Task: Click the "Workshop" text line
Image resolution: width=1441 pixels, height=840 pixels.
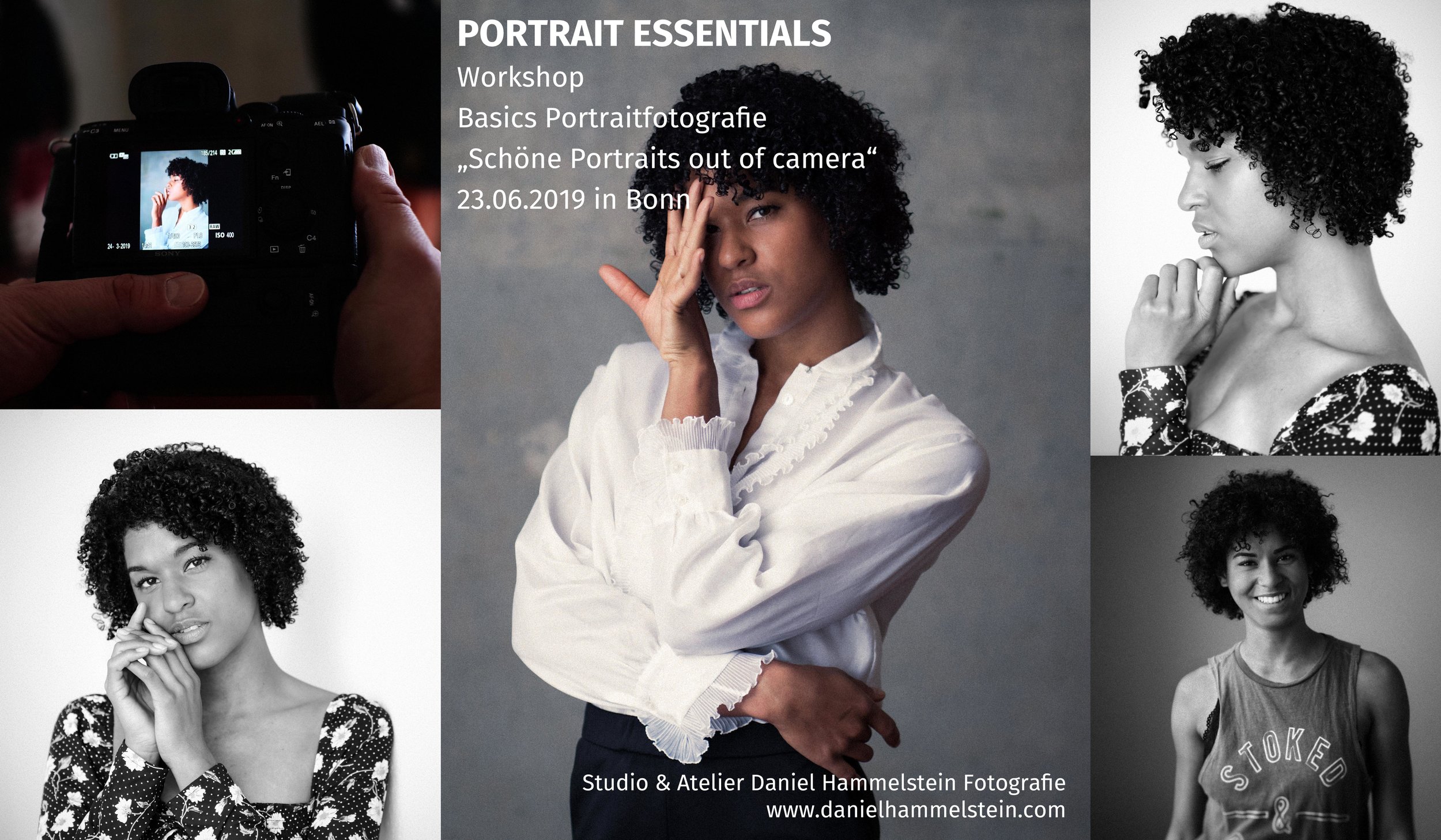Action: (520, 78)
